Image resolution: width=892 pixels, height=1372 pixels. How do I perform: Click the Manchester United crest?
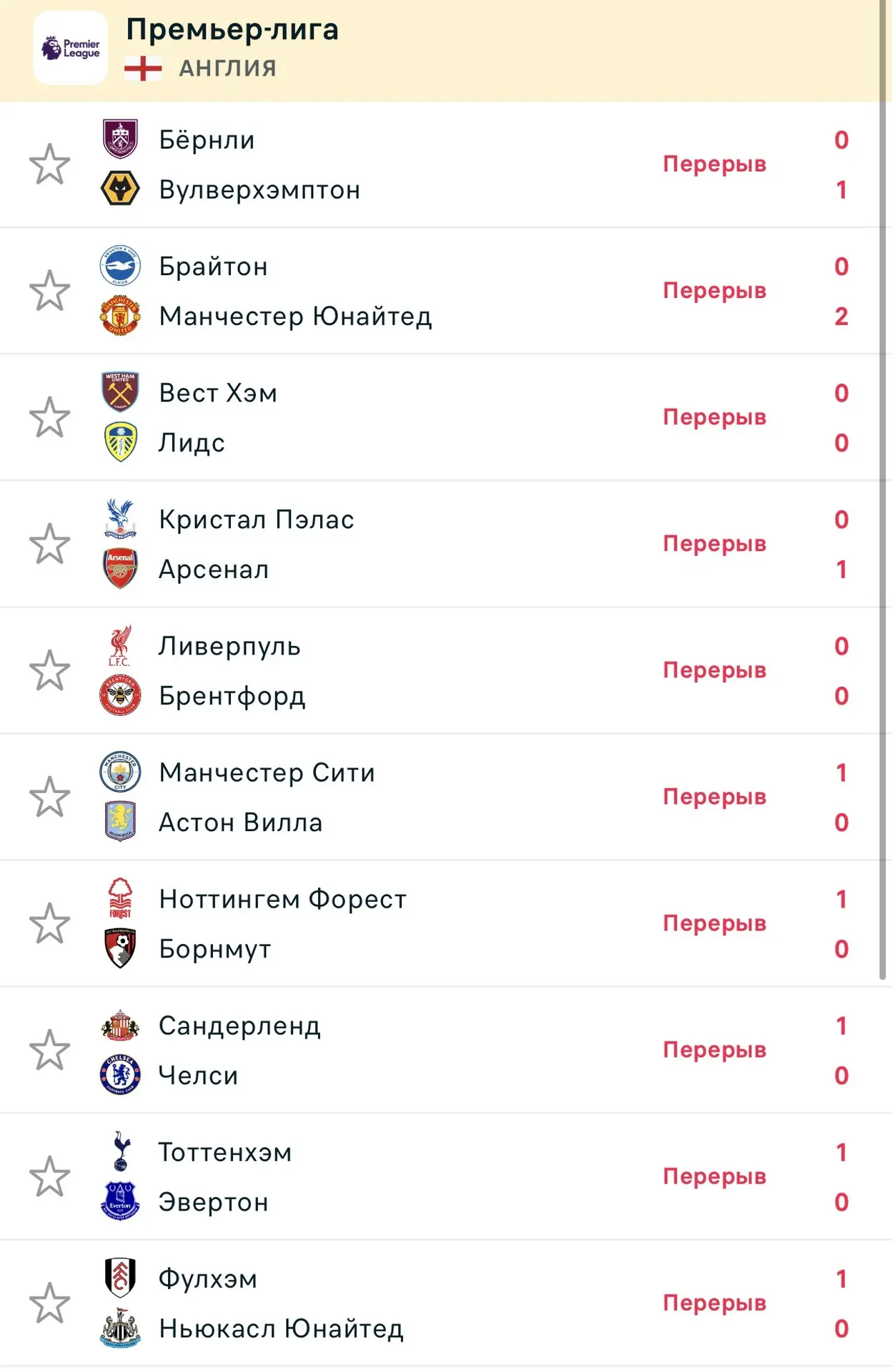tap(120, 316)
